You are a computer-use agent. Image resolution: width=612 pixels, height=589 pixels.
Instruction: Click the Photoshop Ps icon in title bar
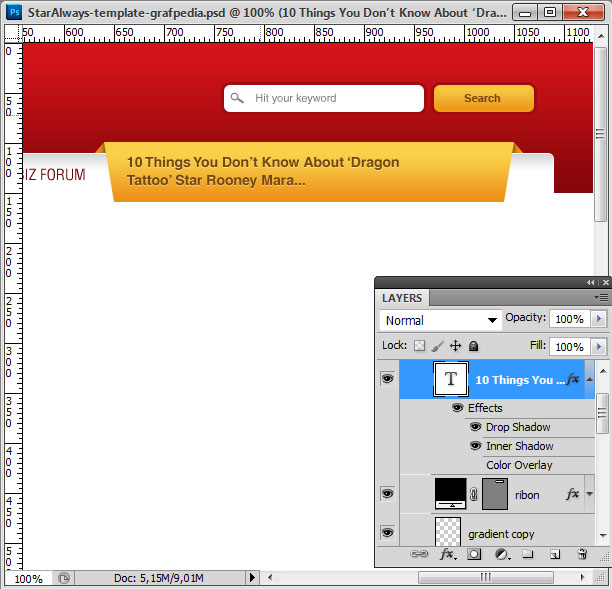click(14, 12)
